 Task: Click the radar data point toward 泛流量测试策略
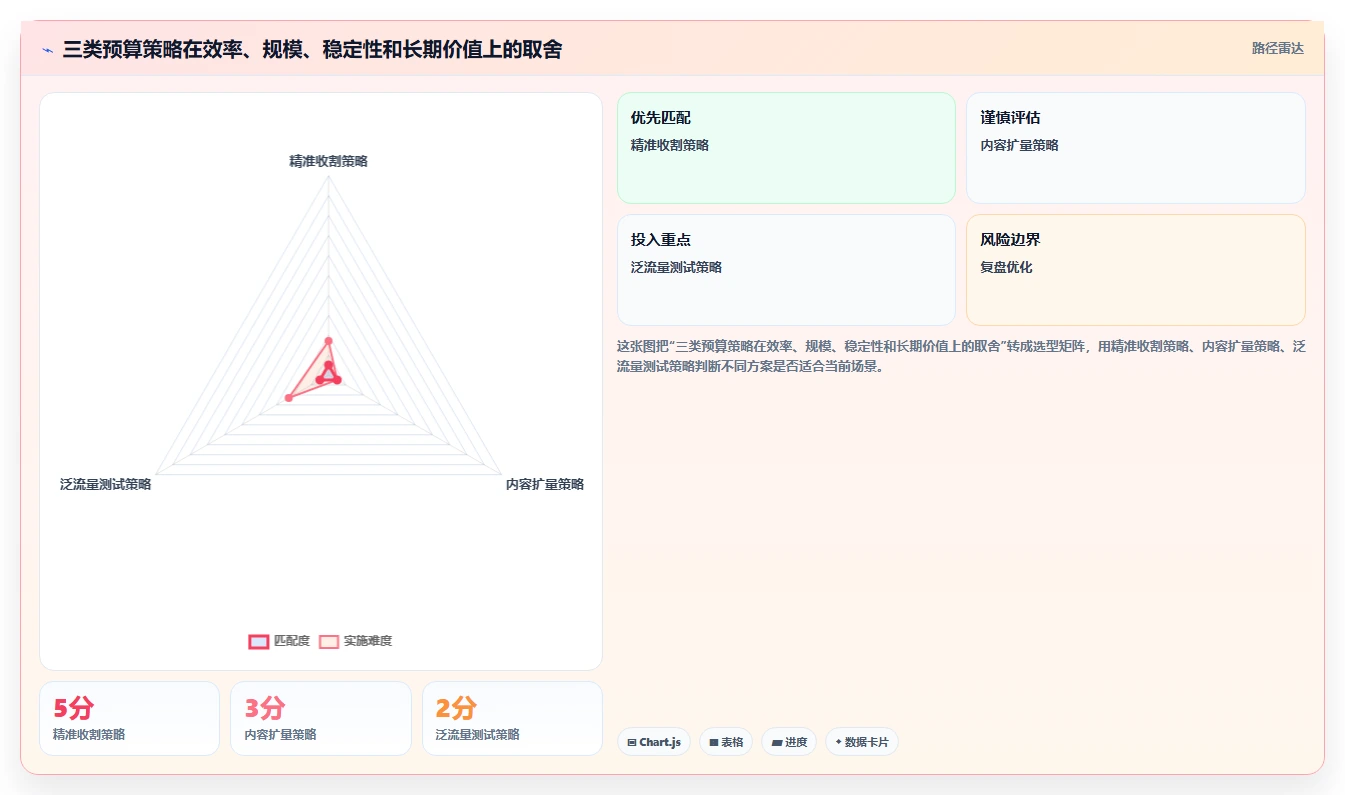point(289,398)
